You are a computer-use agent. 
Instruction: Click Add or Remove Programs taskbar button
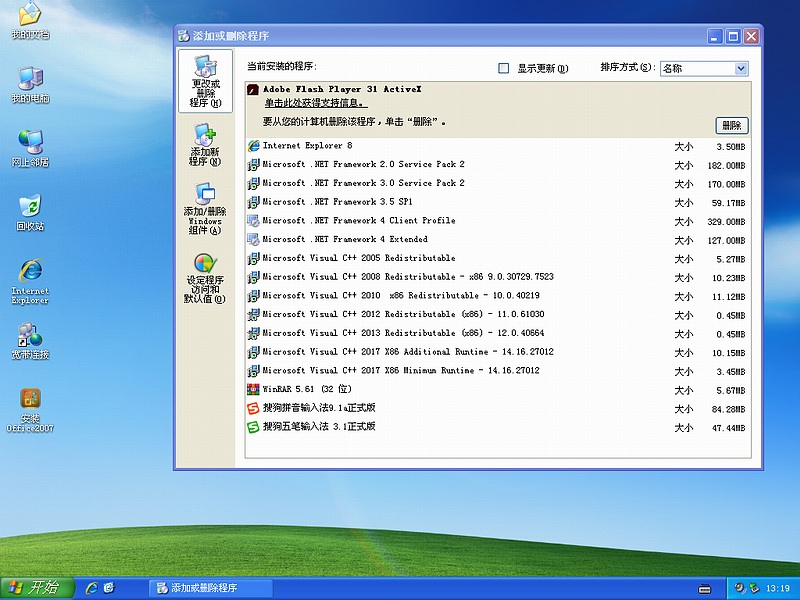click(211, 588)
